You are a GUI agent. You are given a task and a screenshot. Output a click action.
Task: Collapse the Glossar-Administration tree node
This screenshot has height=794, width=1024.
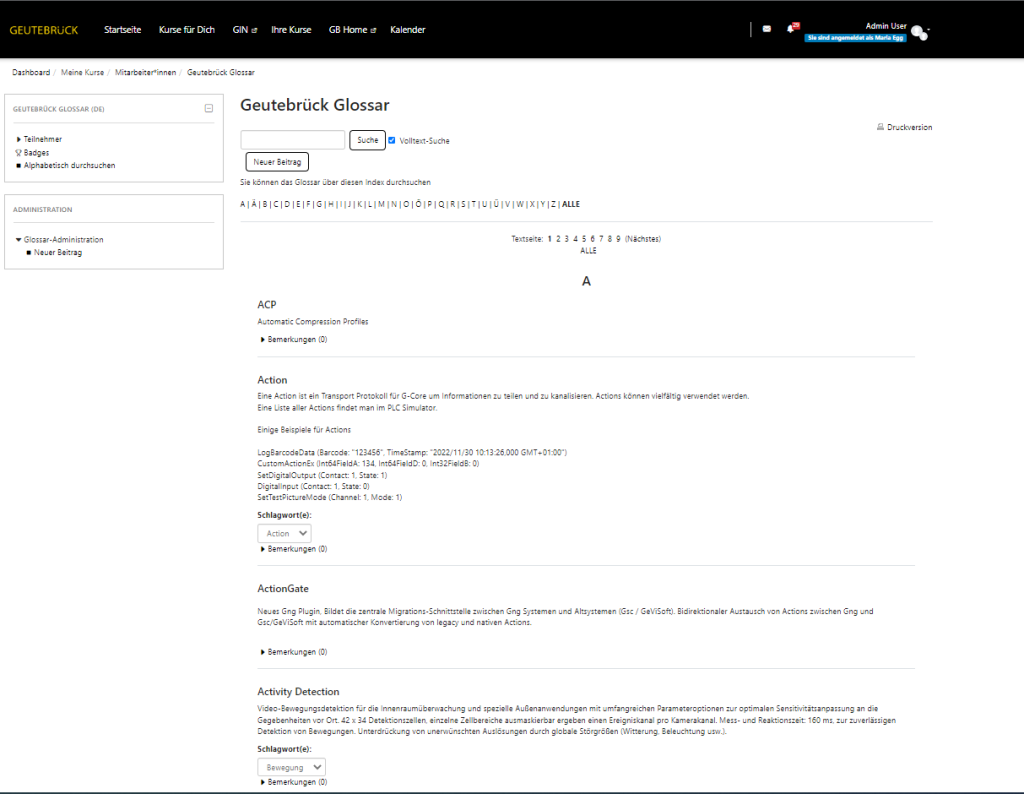18,240
